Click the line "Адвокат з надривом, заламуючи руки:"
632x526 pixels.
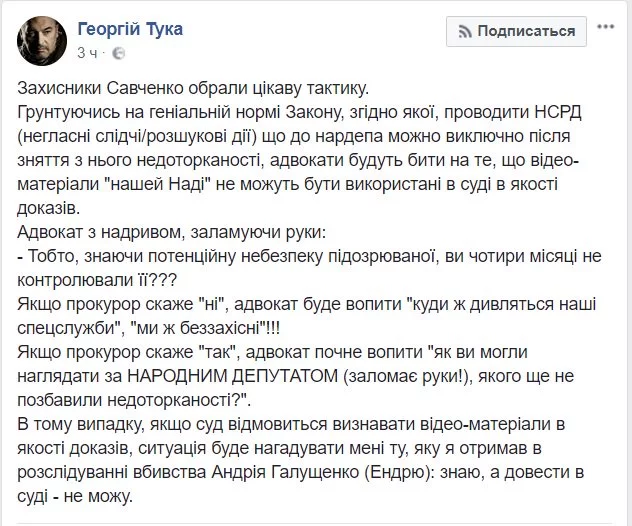(171, 232)
